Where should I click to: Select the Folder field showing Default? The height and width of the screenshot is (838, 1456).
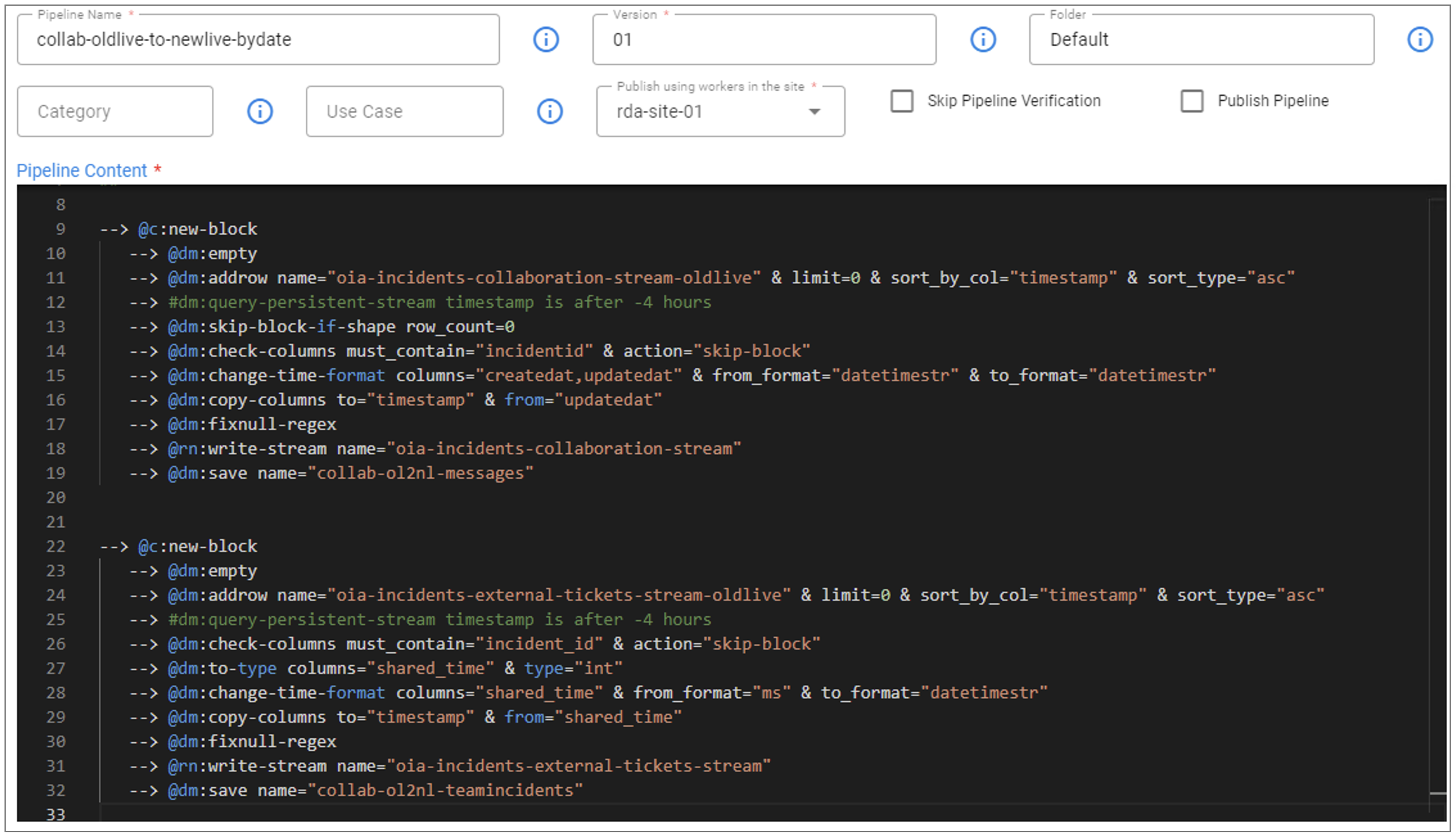[x=1200, y=40]
